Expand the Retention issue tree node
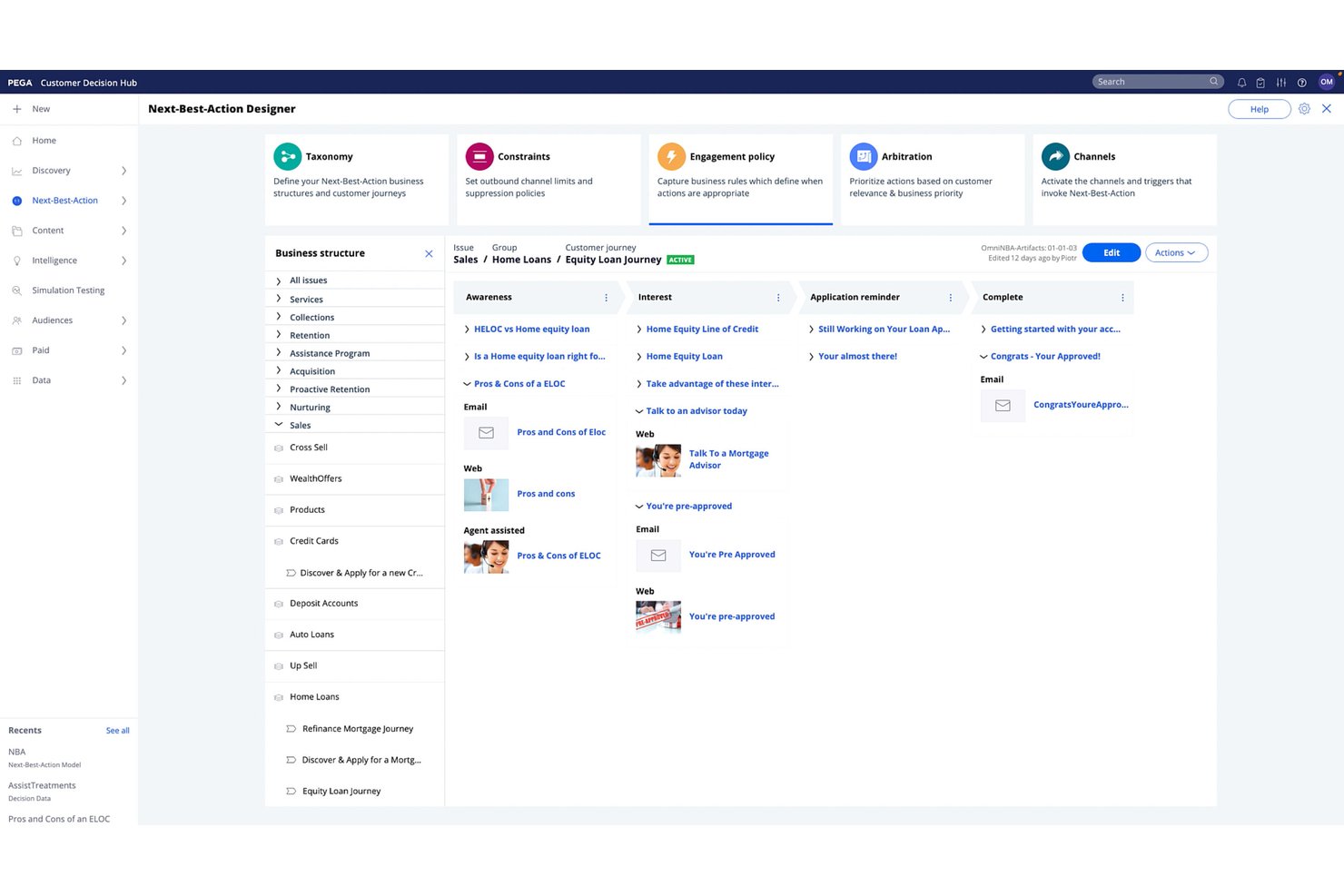 (x=279, y=335)
